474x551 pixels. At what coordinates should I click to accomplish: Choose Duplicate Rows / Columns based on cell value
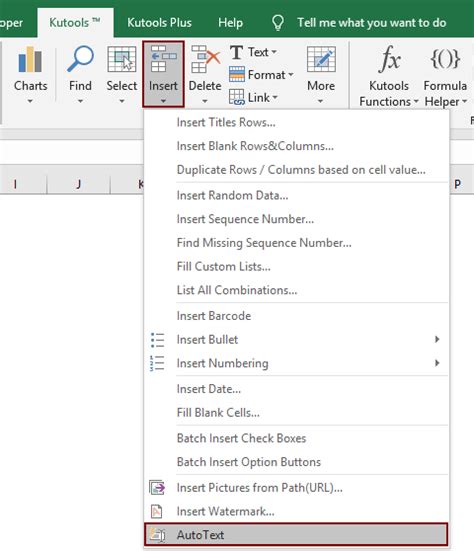coord(296,170)
